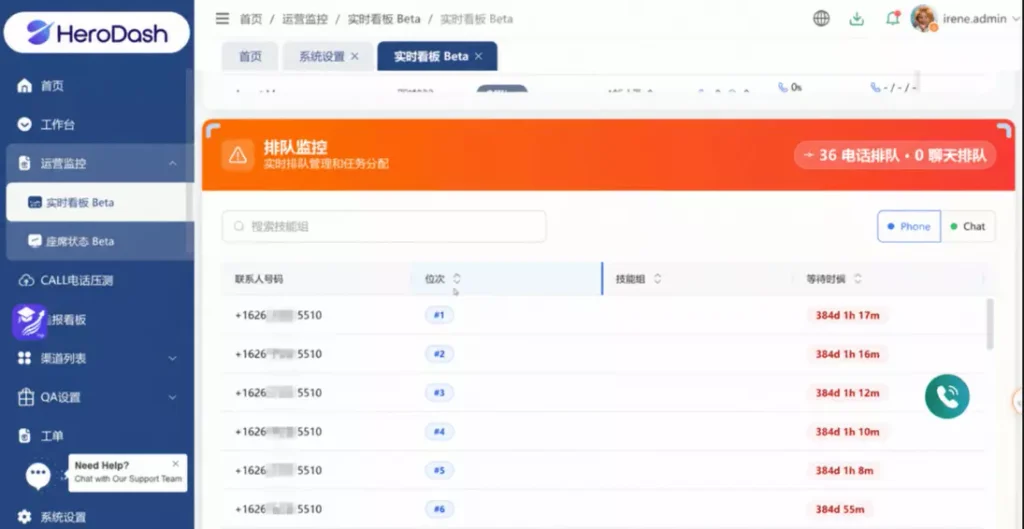The width and height of the screenshot is (1024, 529).
Task: Click the #3 position badge
Action: (439, 393)
